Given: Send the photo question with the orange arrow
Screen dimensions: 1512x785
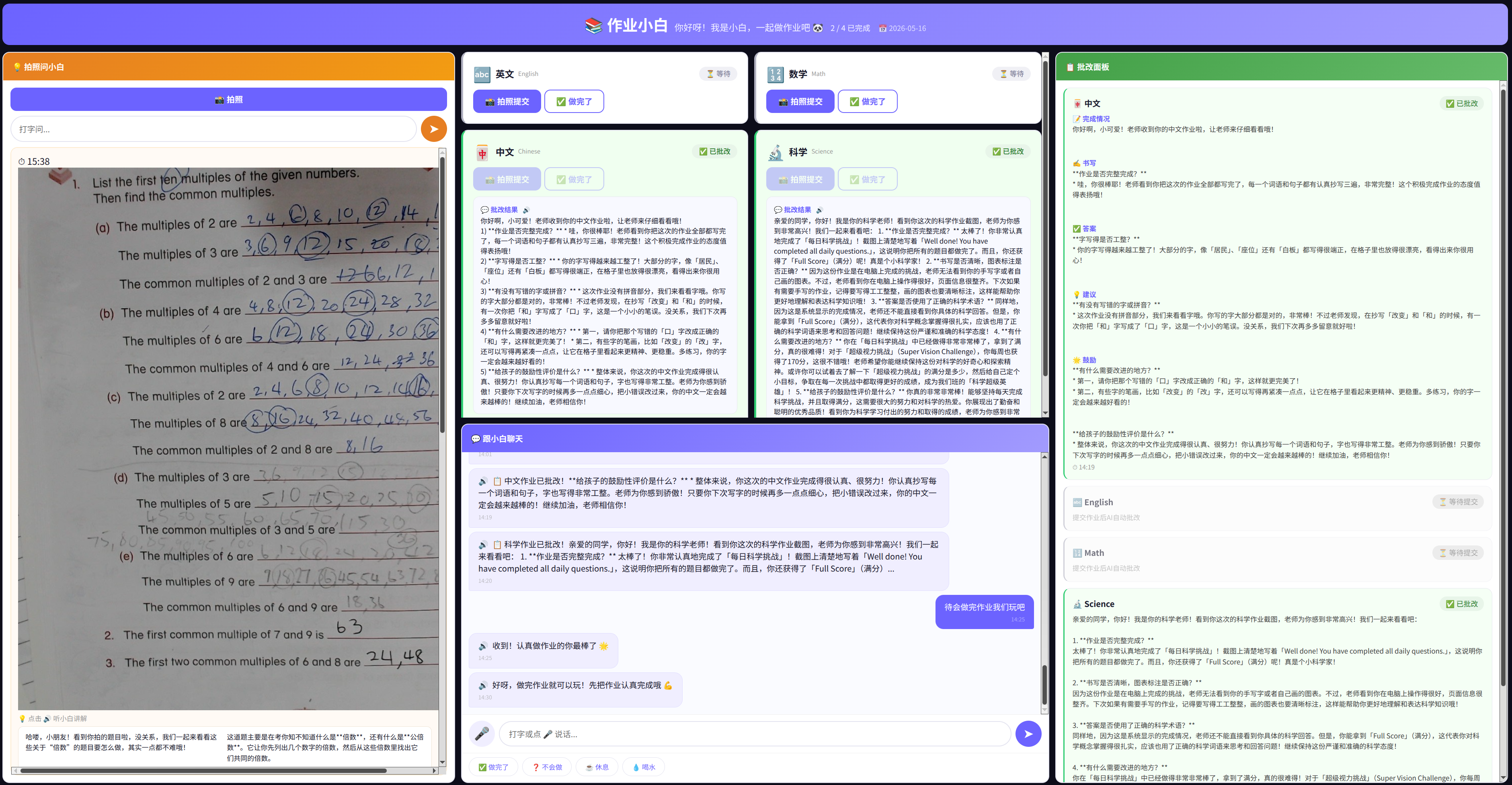Looking at the screenshot, I should [434, 129].
